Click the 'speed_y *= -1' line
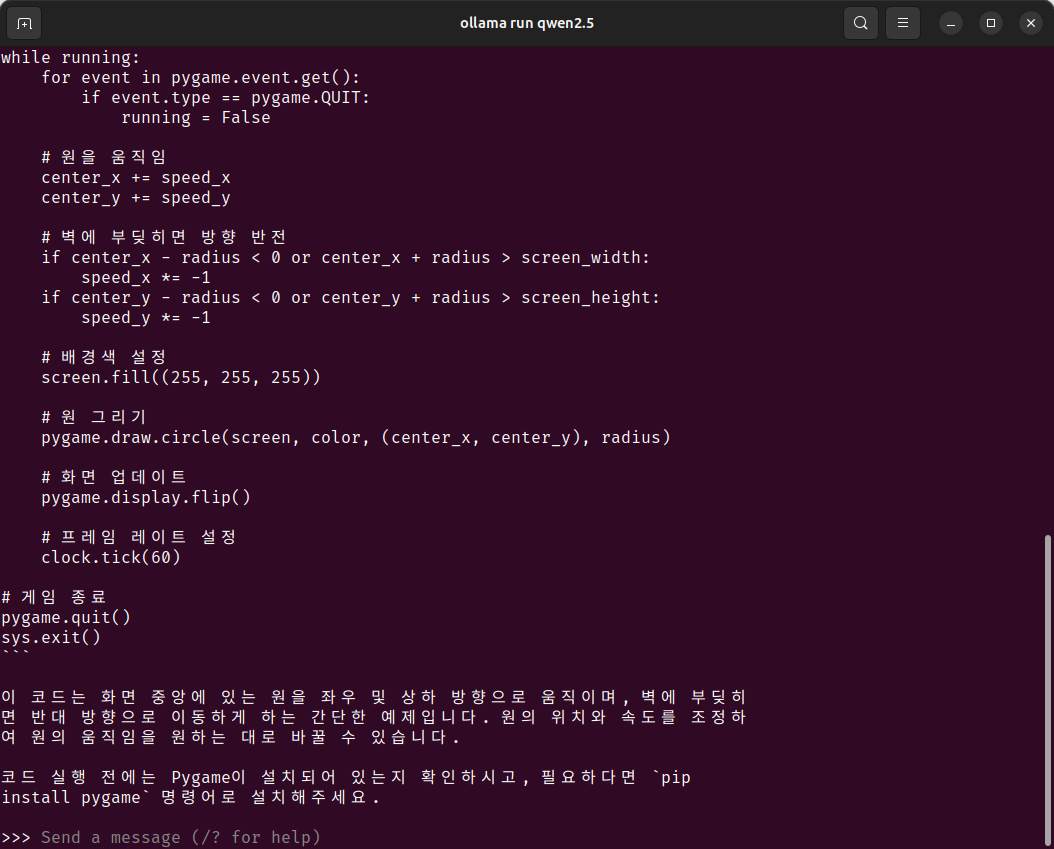The height and width of the screenshot is (849, 1054). click(146, 318)
